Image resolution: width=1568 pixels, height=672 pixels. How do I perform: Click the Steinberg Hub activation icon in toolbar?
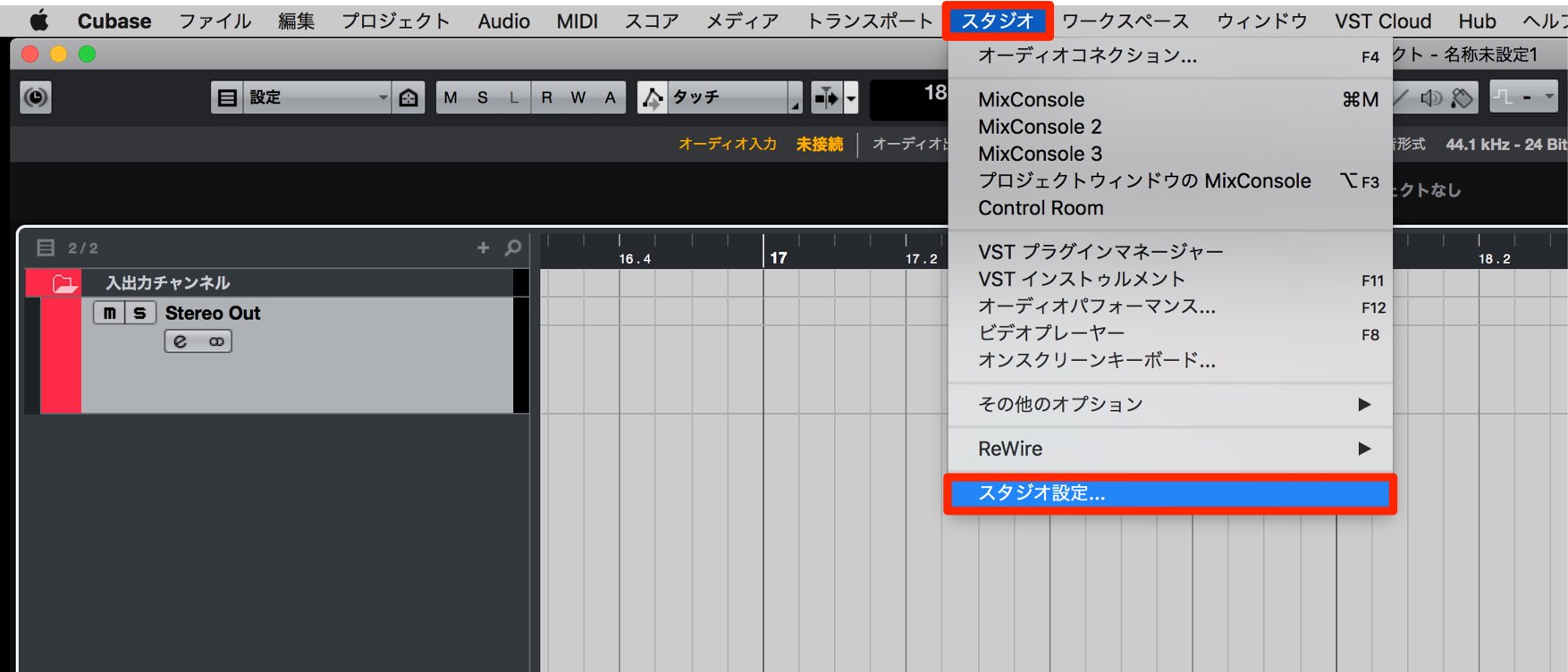[x=36, y=97]
